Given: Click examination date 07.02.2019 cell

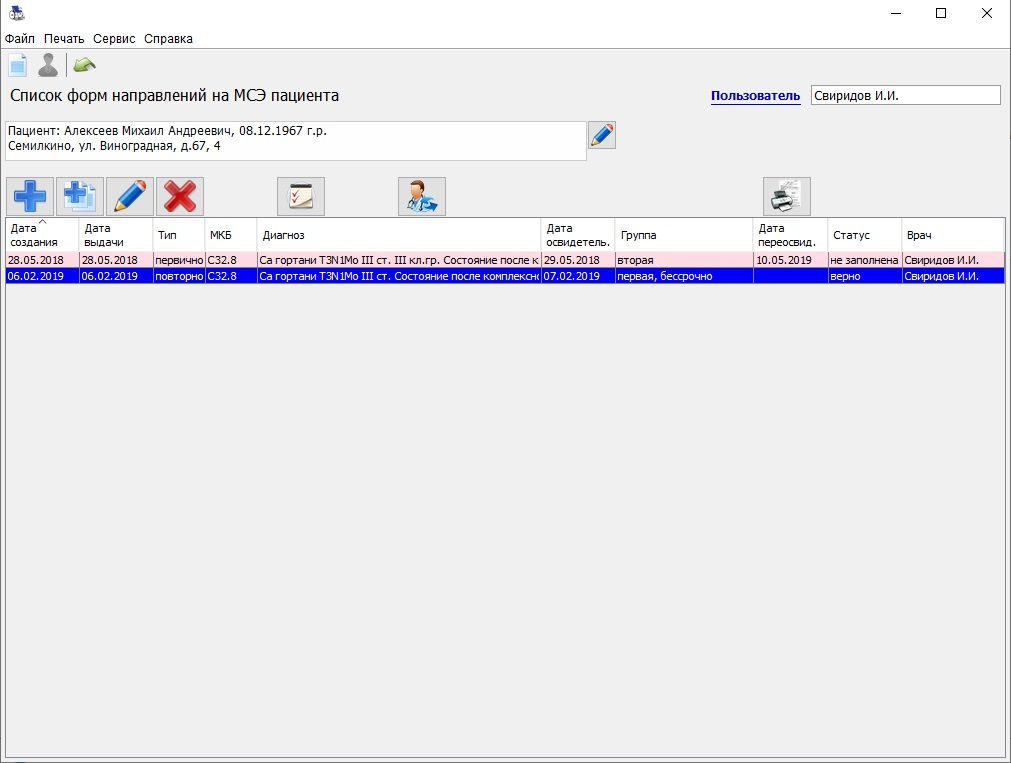Looking at the screenshot, I should (578, 276).
